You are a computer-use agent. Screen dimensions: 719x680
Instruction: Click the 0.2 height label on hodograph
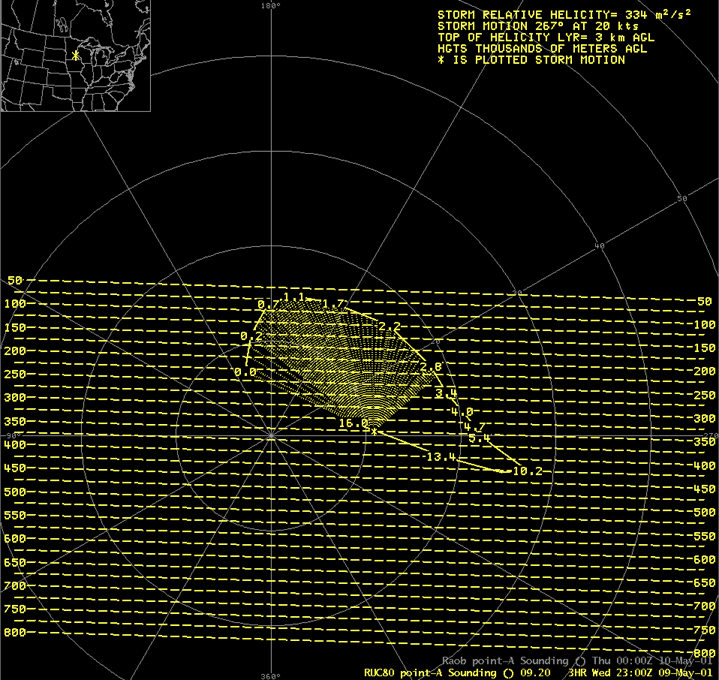[251, 337]
